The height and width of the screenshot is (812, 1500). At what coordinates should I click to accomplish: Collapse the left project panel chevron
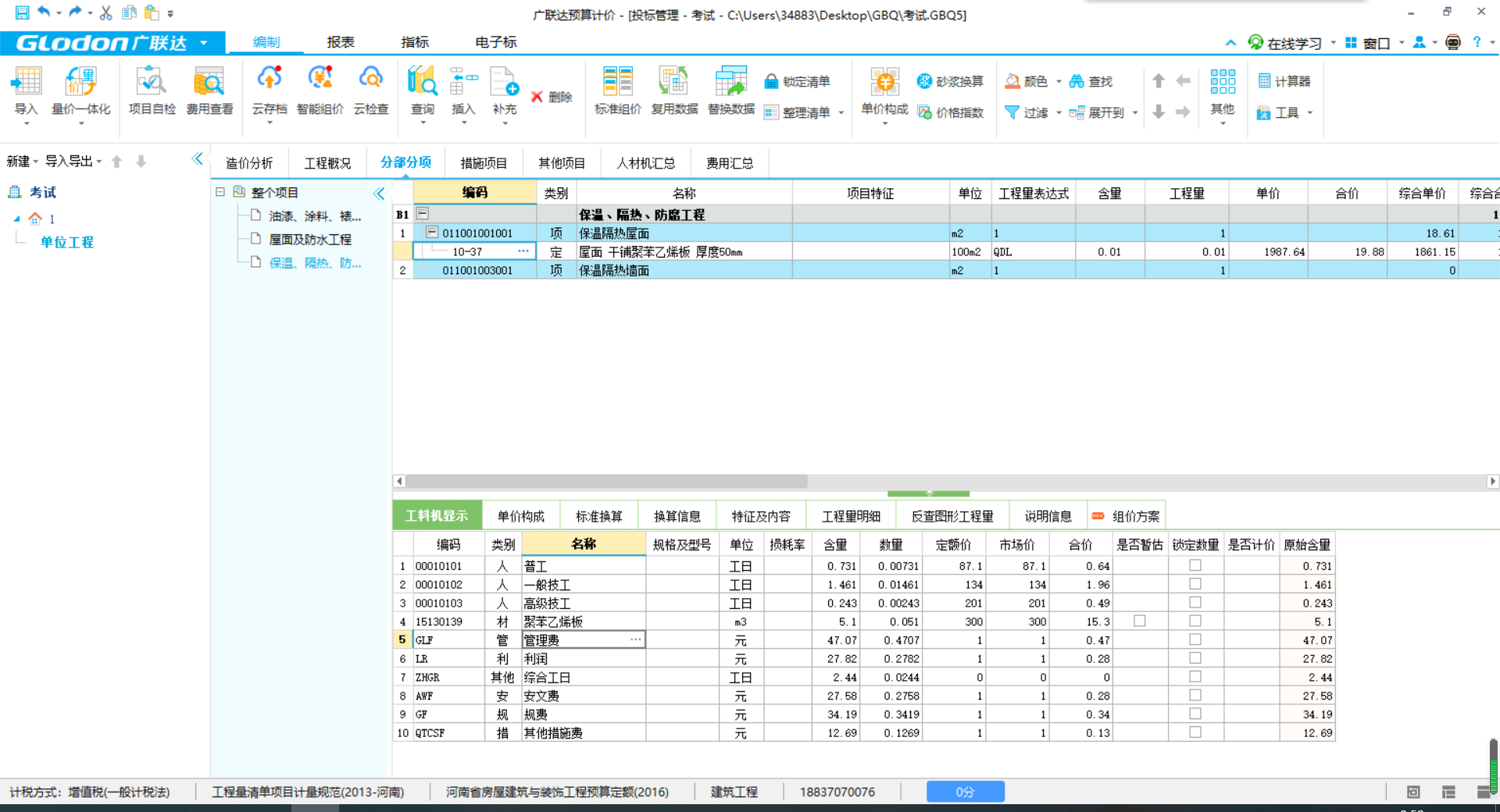197,159
